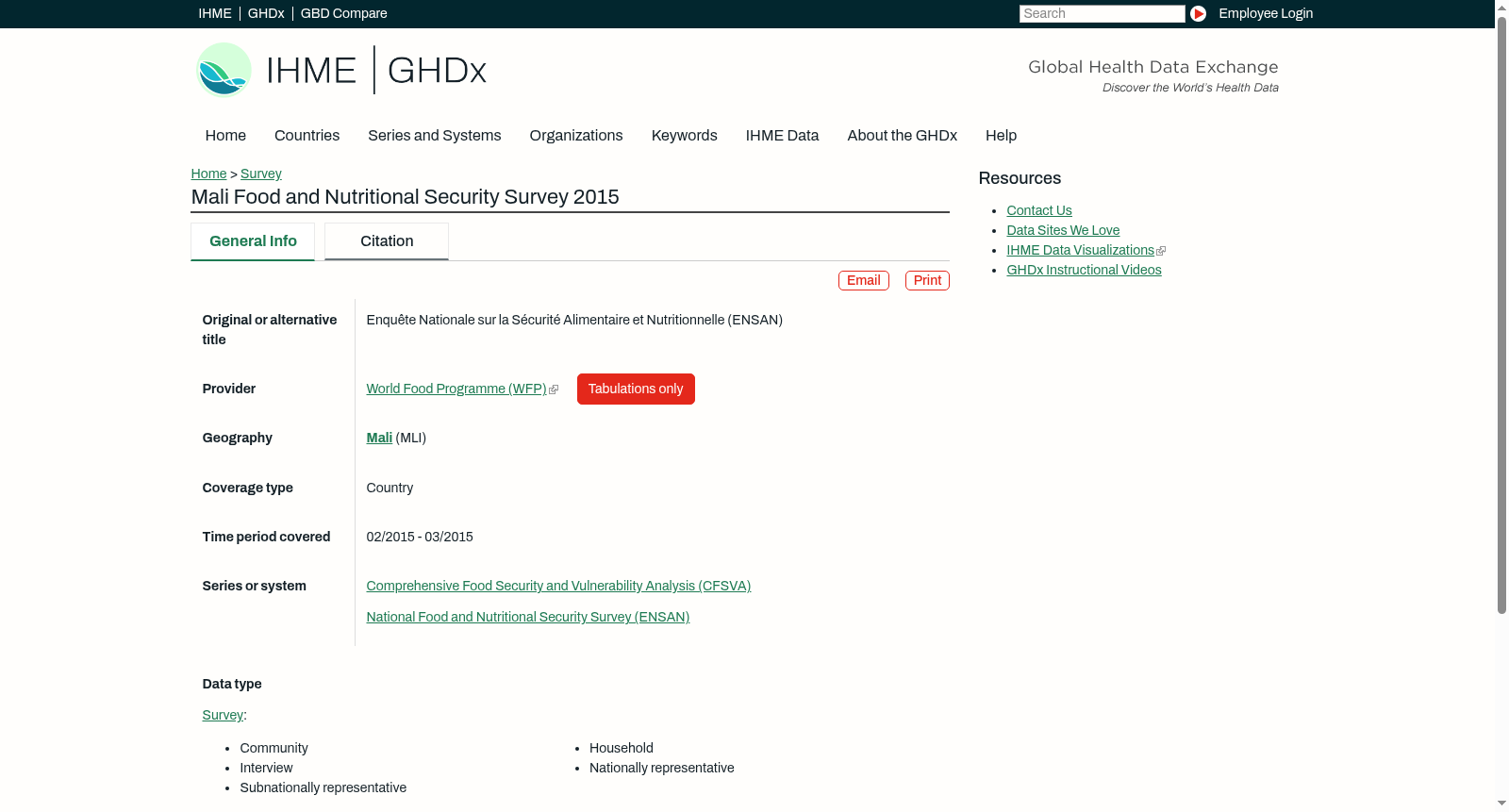
Task: Click the time period text 02/2015 - 03/2015
Action: [x=420, y=538]
